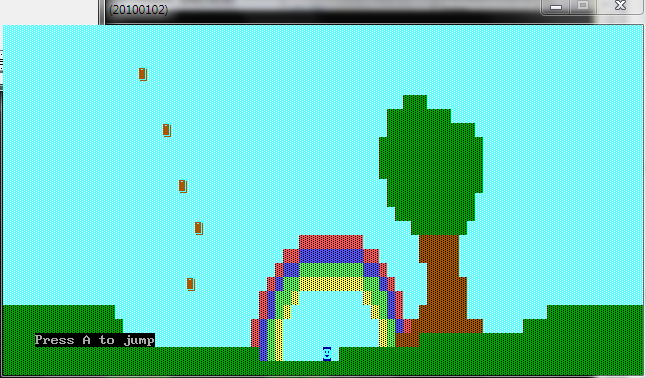Click the fourth brown block from the top

point(199,228)
